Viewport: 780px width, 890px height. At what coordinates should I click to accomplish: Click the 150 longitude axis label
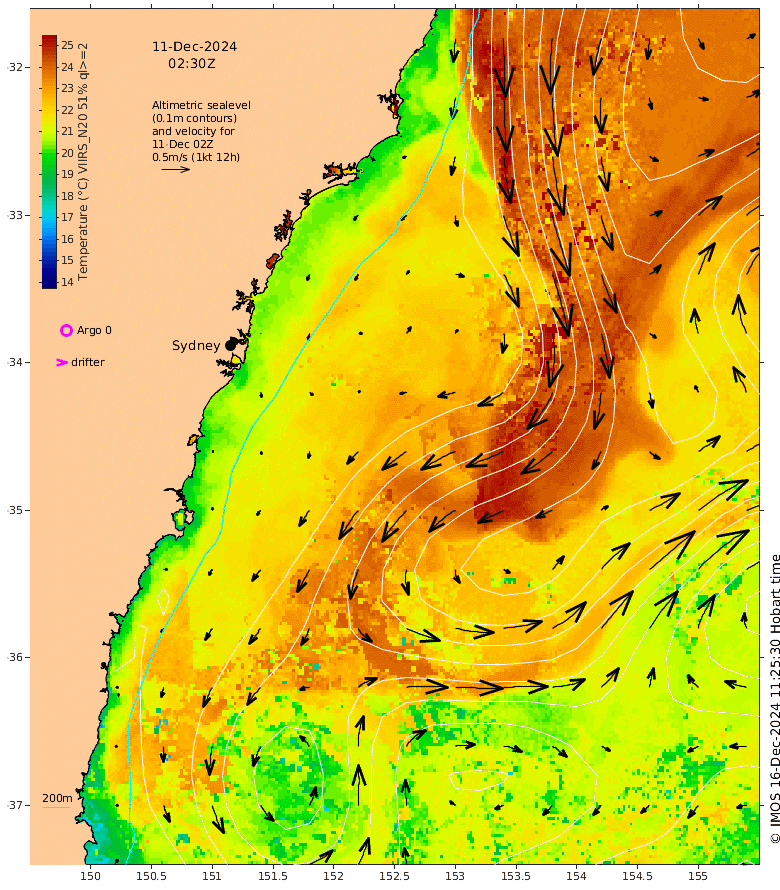pos(90,876)
